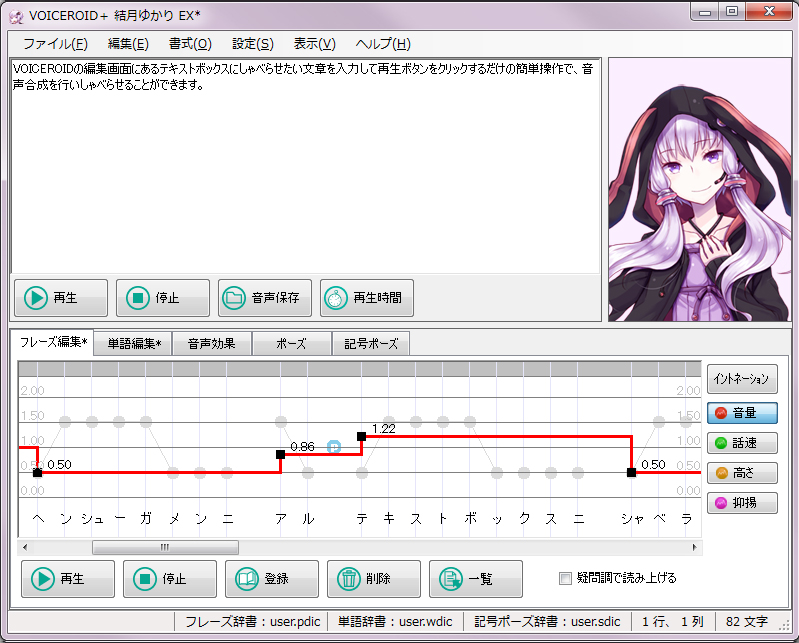Click the scrollbar left arrow
Viewport: 799px width, 643px height.
click(24, 548)
